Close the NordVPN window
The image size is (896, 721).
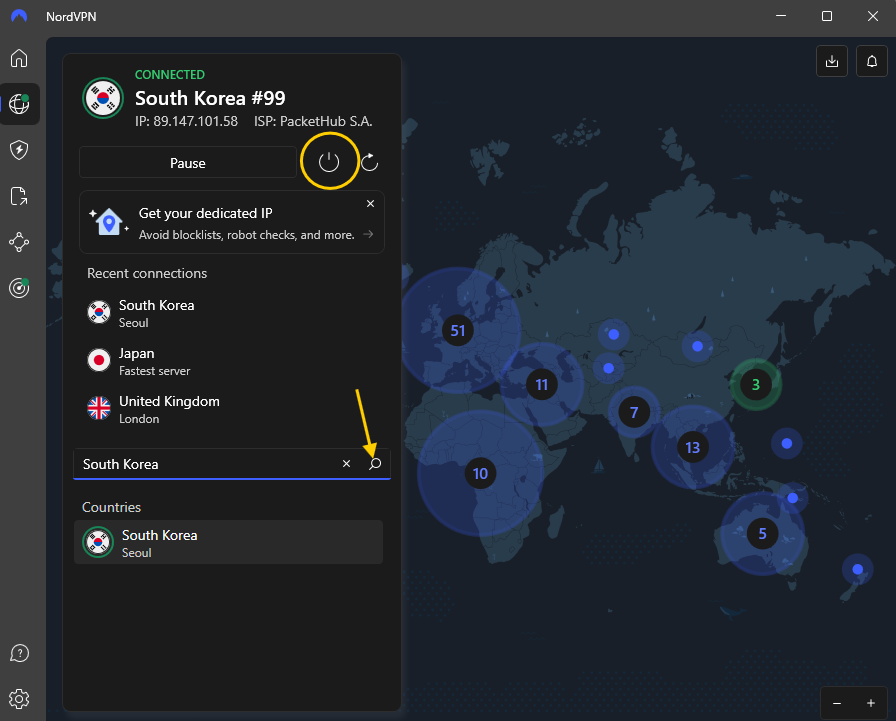[x=873, y=16]
